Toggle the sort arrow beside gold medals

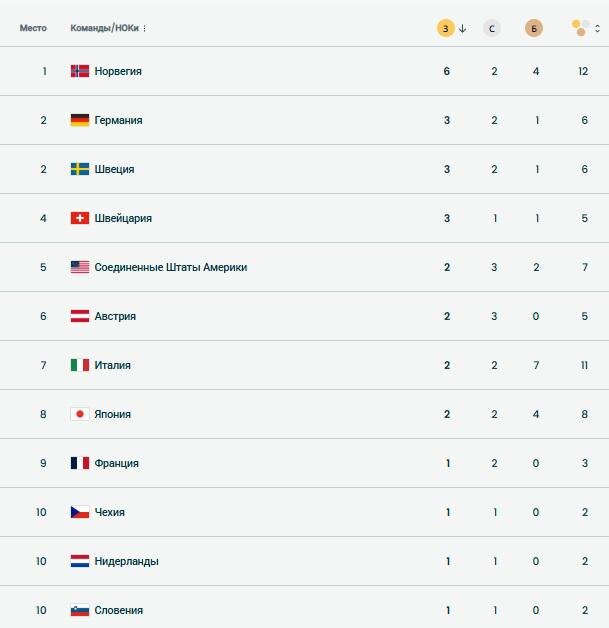[x=463, y=28]
